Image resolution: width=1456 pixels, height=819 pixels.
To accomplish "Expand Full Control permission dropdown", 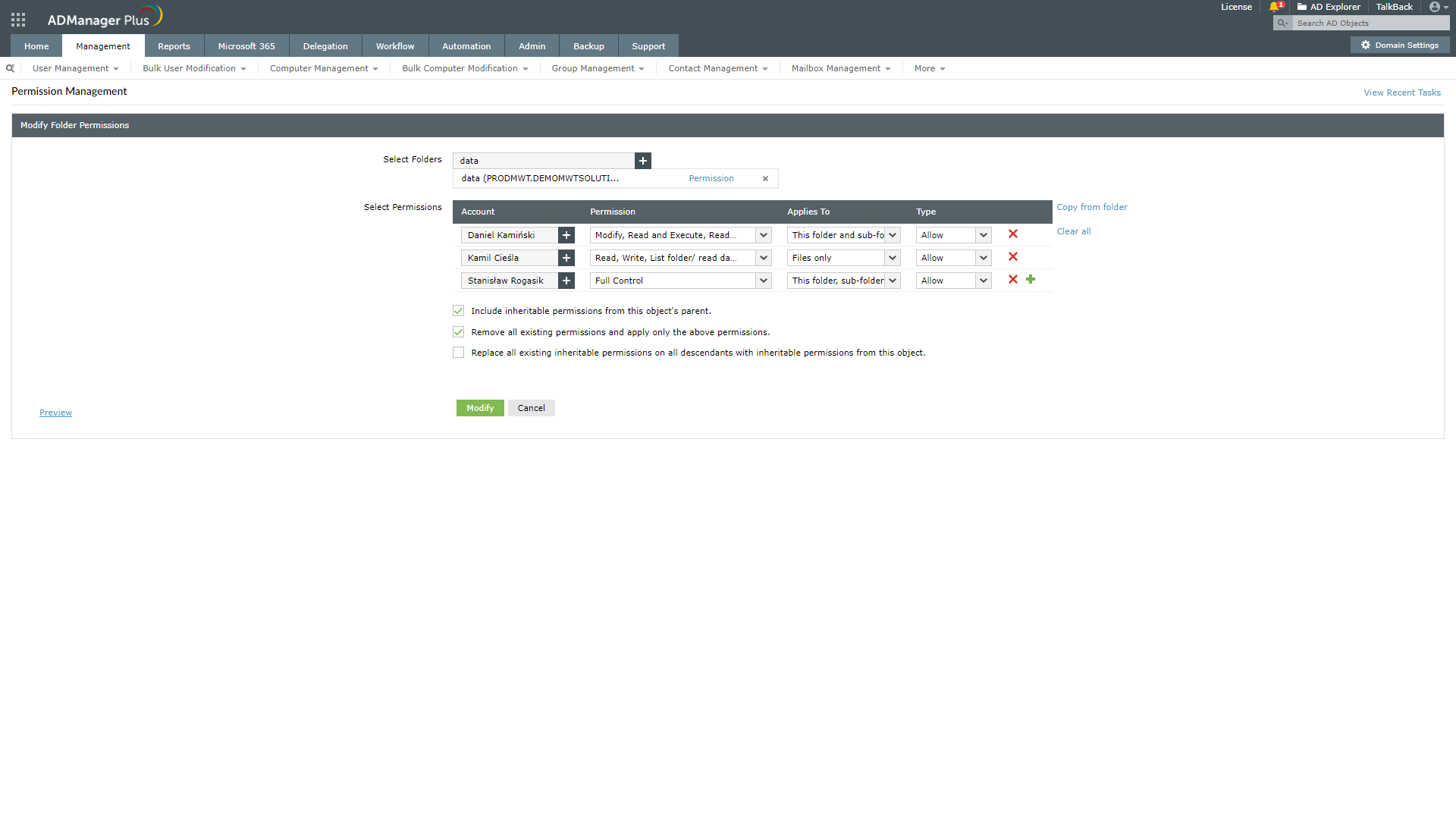I will pos(764,281).
